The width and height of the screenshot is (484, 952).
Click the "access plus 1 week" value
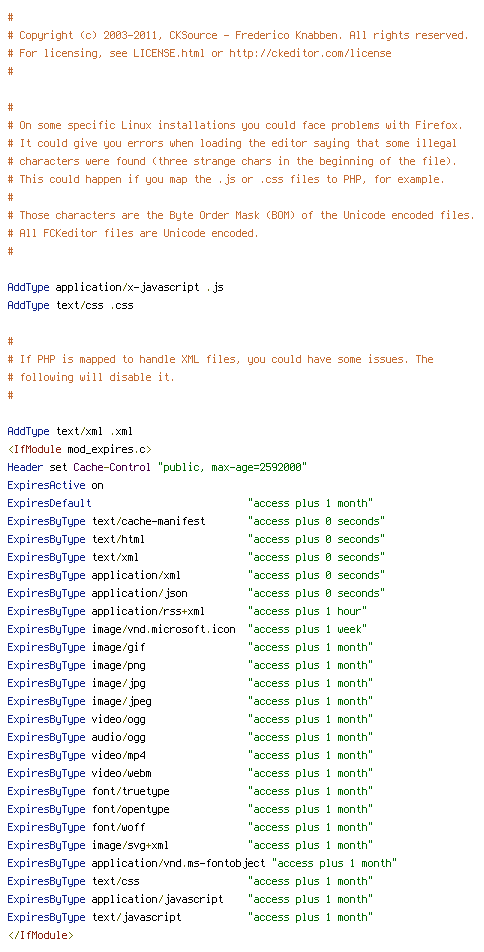point(307,629)
